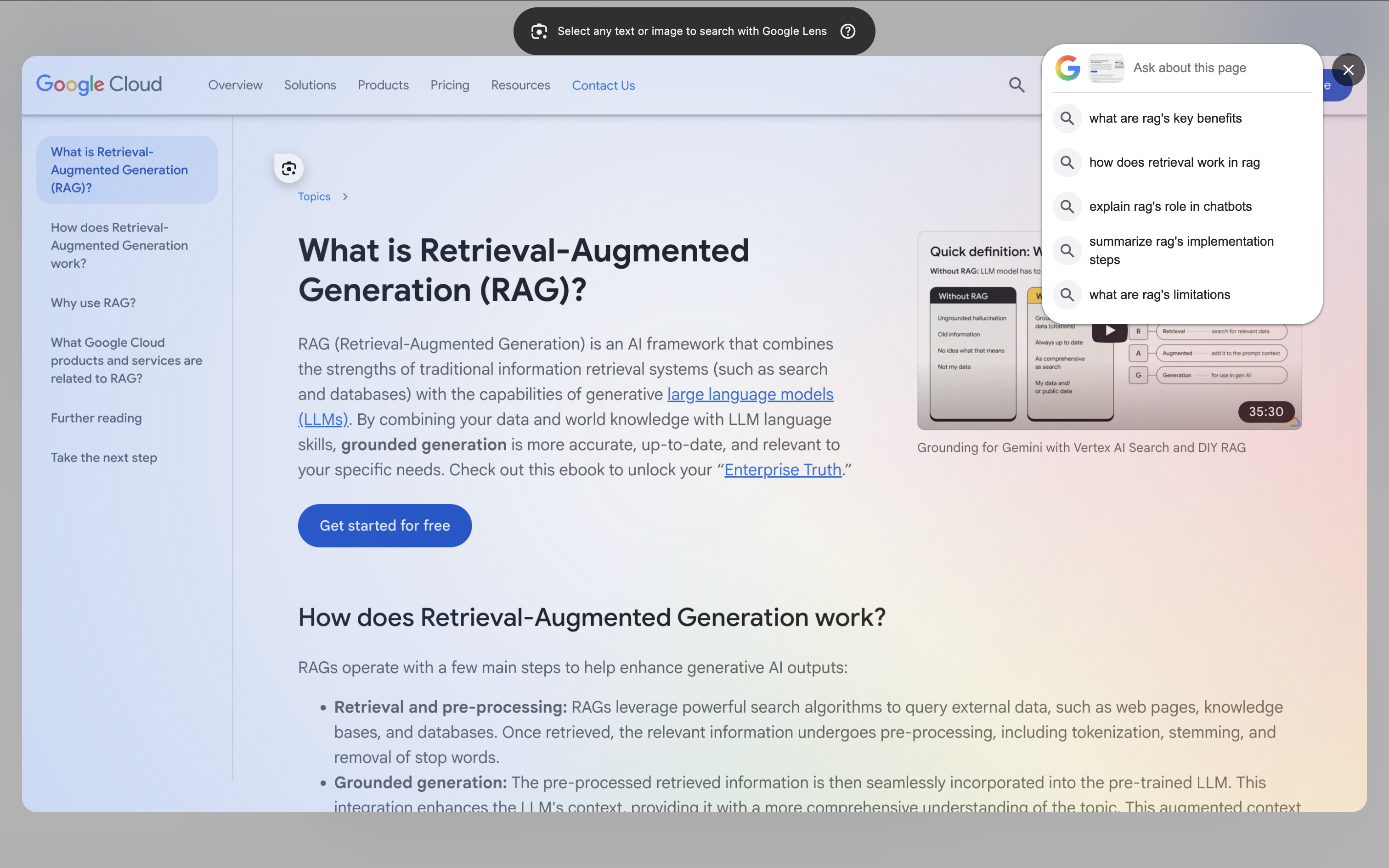Open the large language models (LLMs) link
Image resolution: width=1389 pixels, height=868 pixels.
pos(750,395)
